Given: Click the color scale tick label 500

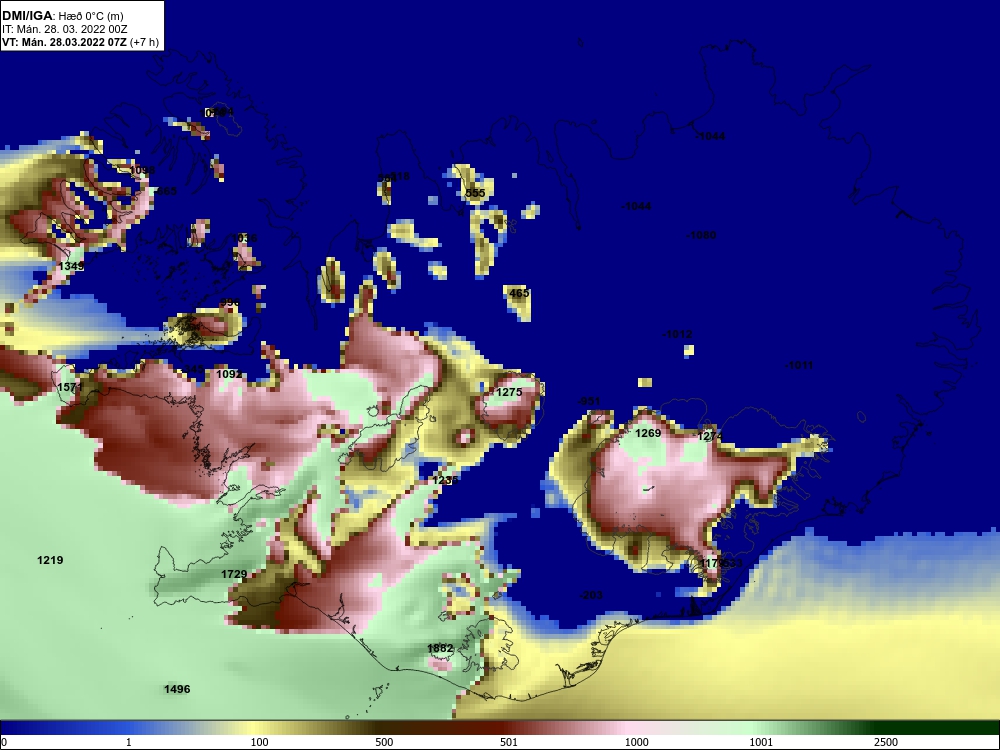Looking at the screenshot, I should click(x=384, y=742).
